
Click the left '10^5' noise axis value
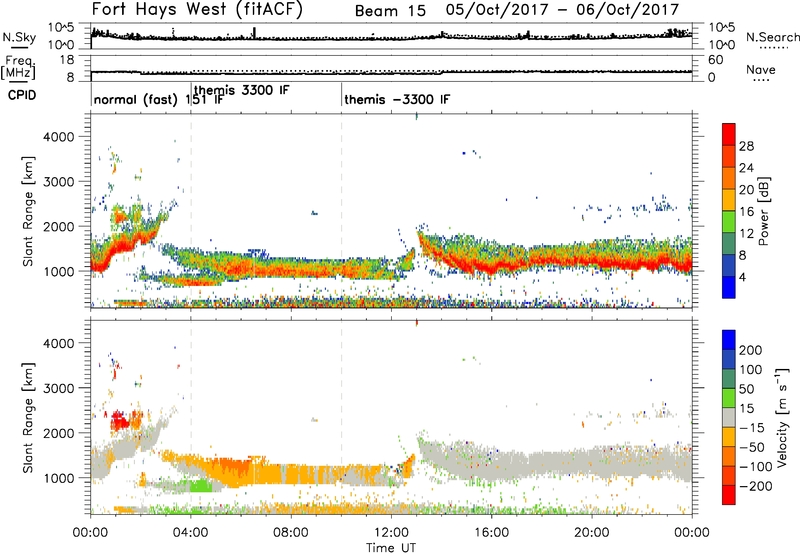(61, 27)
